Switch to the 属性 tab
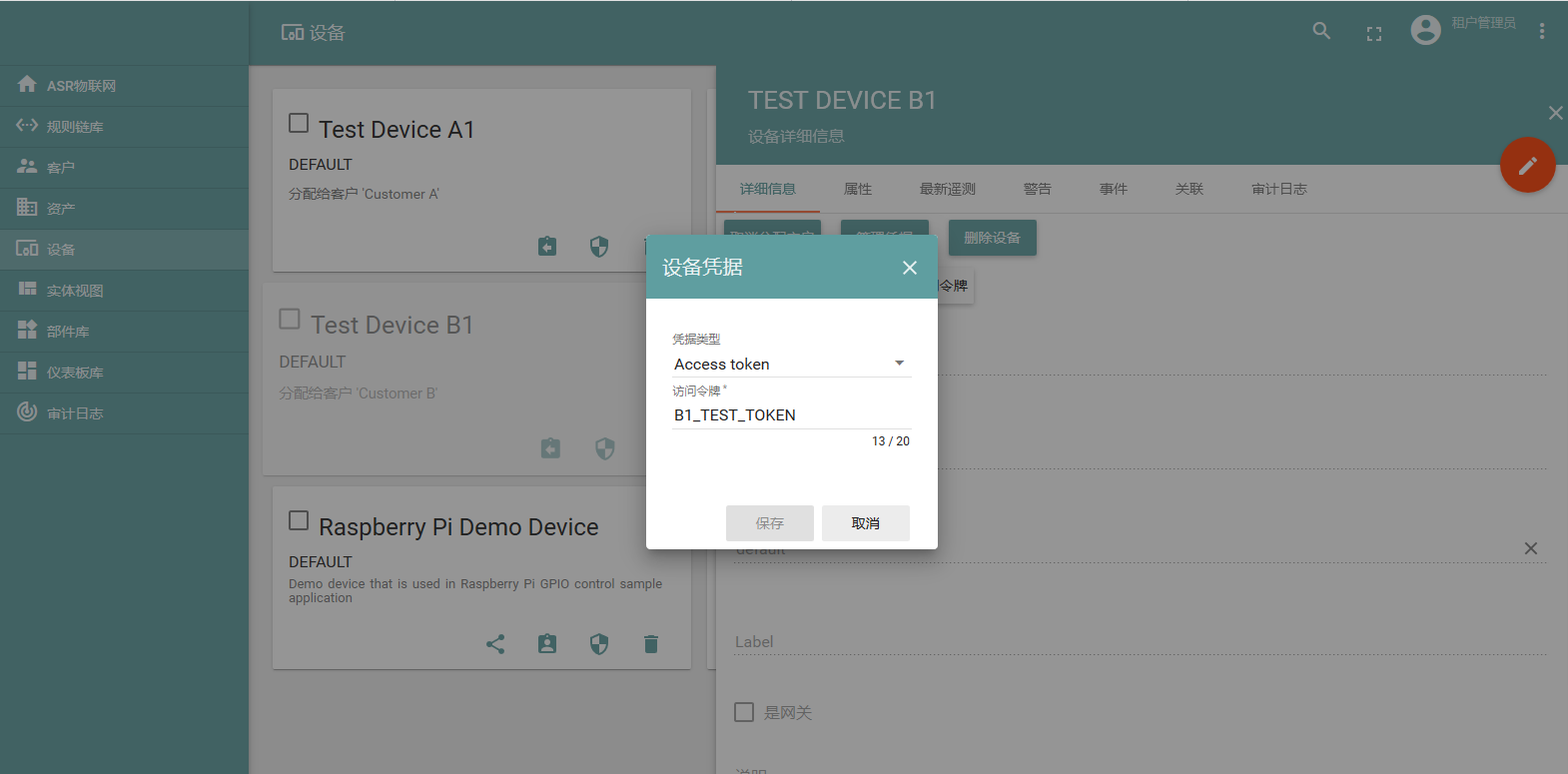The image size is (1568, 774). point(858,189)
